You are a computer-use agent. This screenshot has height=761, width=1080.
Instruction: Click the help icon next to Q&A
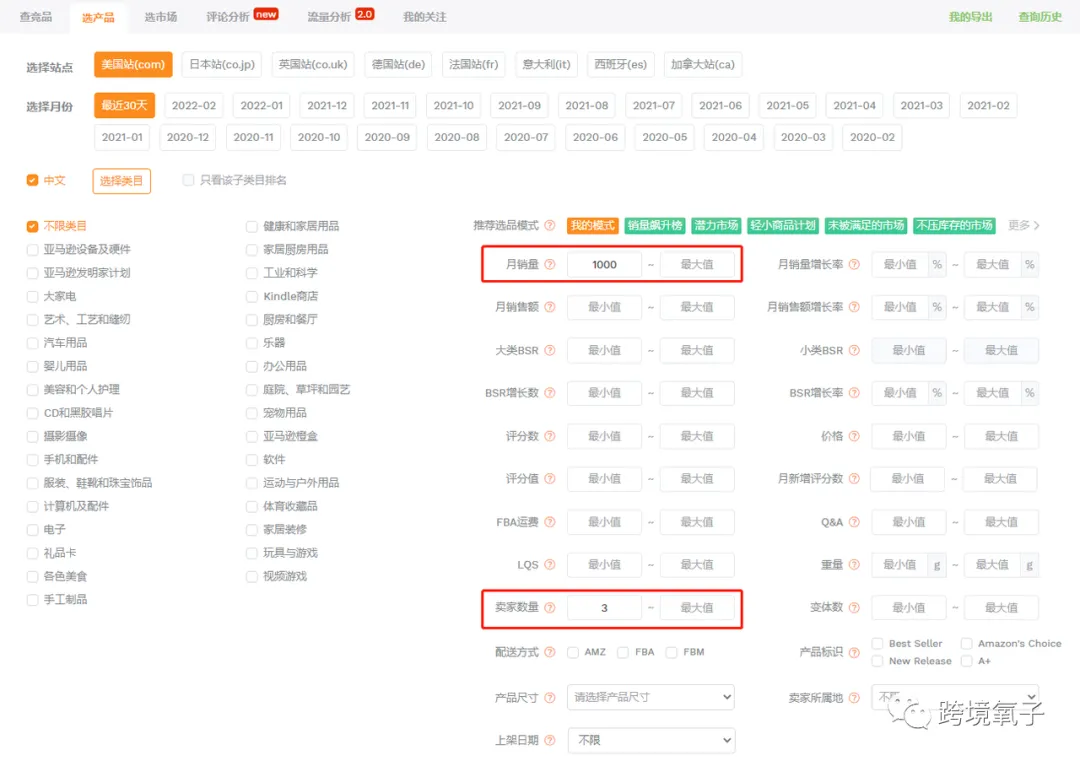coord(854,522)
